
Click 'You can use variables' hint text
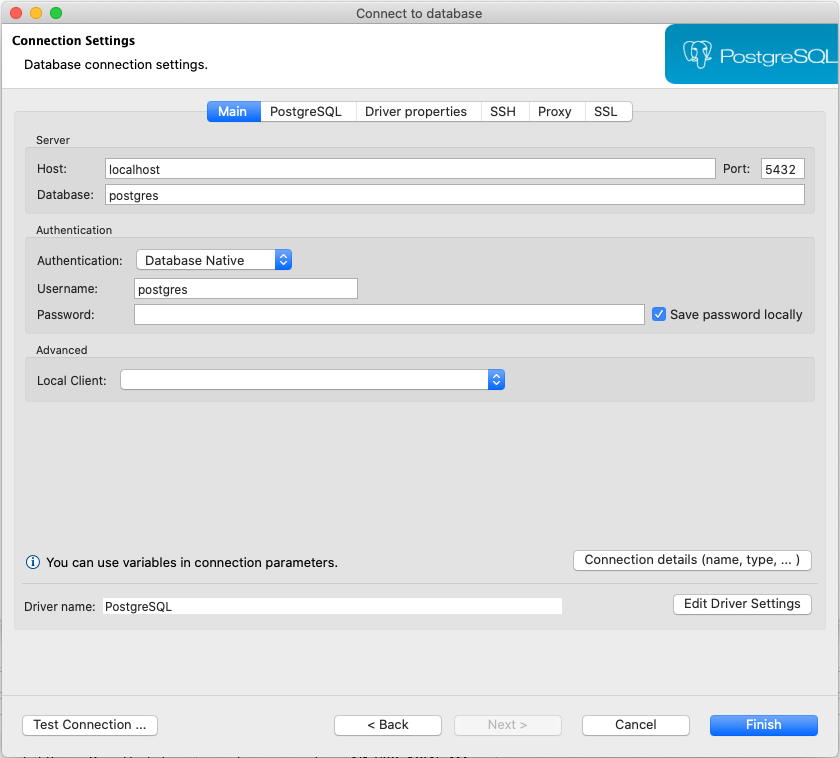(x=192, y=562)
